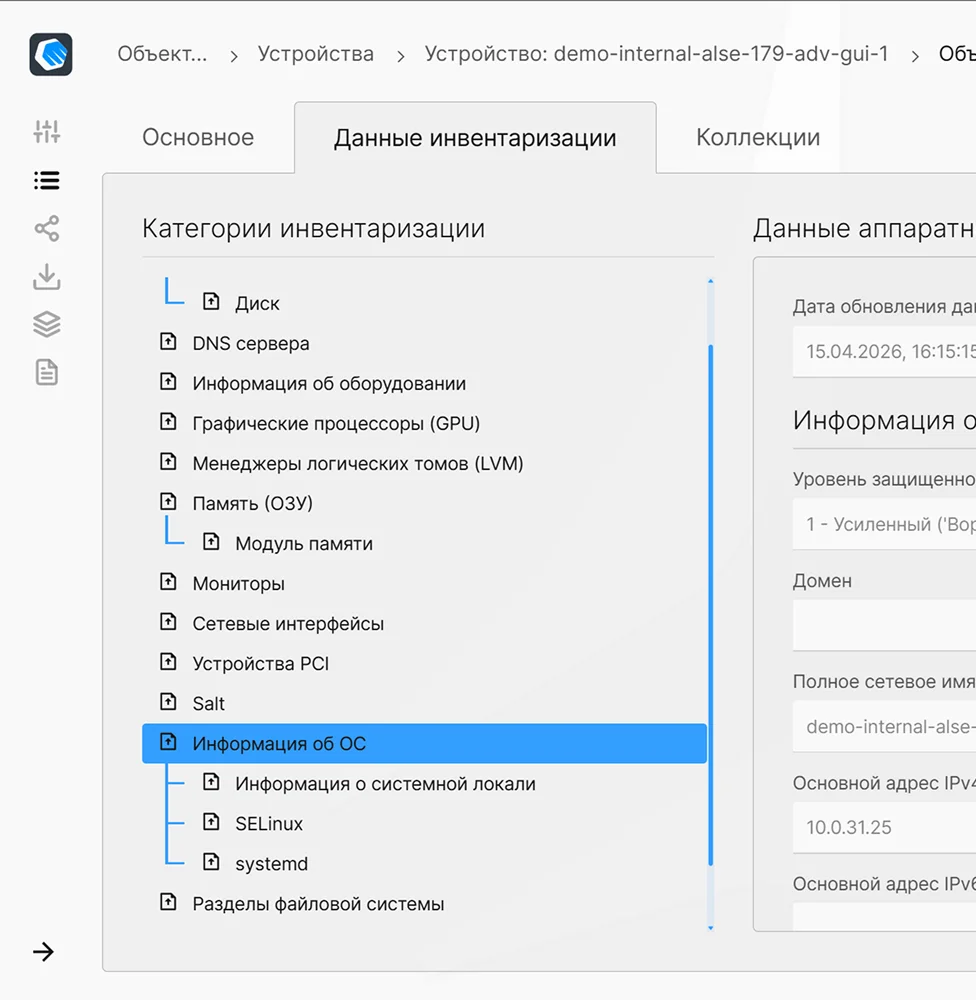Click the icon beside Сетевые интерфейсы
Viewport: 976px width, 1000px height.
pos(168,621)
